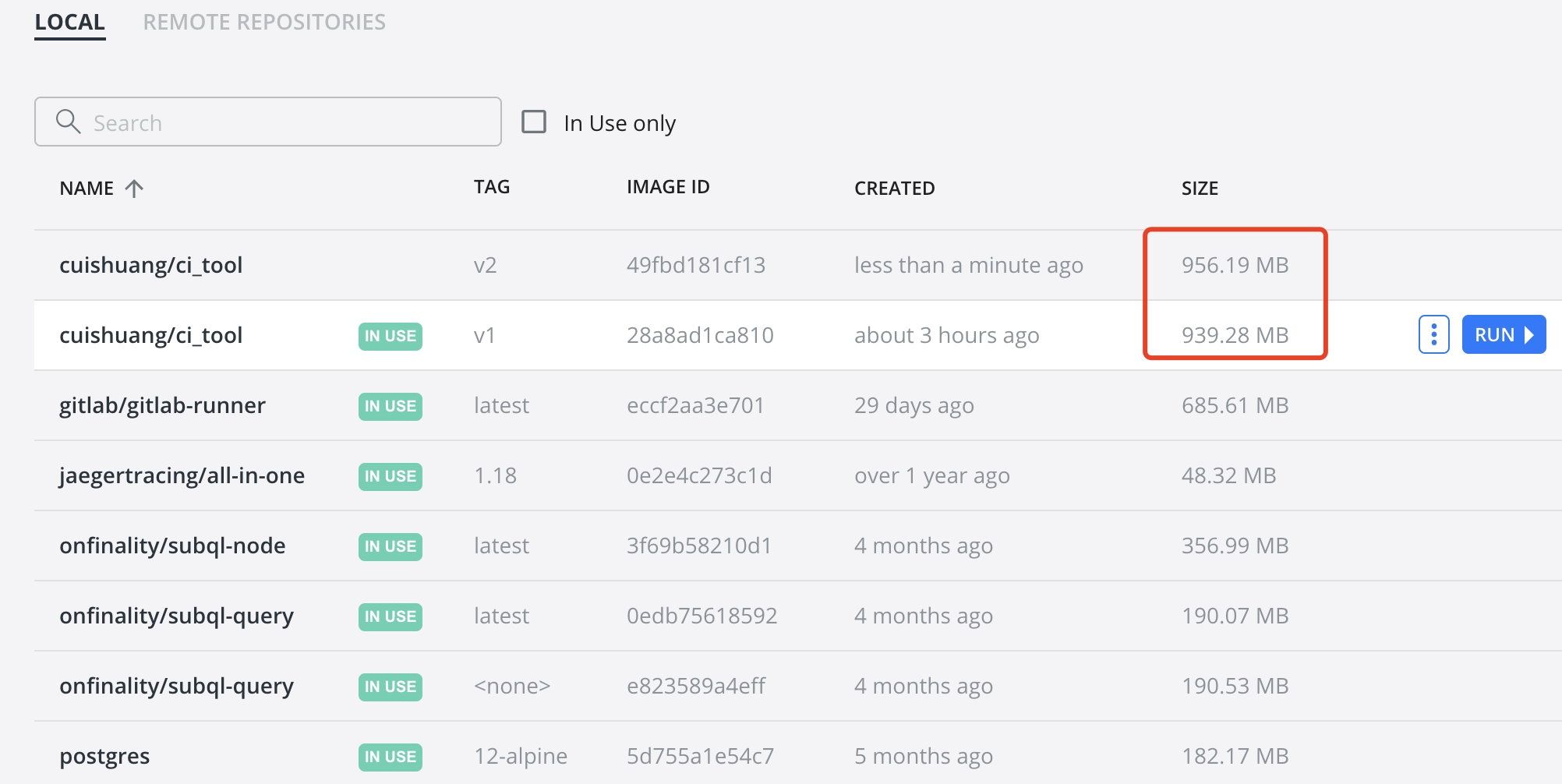Sort images by the Created column
The width and height of the screenshot is (1562, 784).
point(894,189)
